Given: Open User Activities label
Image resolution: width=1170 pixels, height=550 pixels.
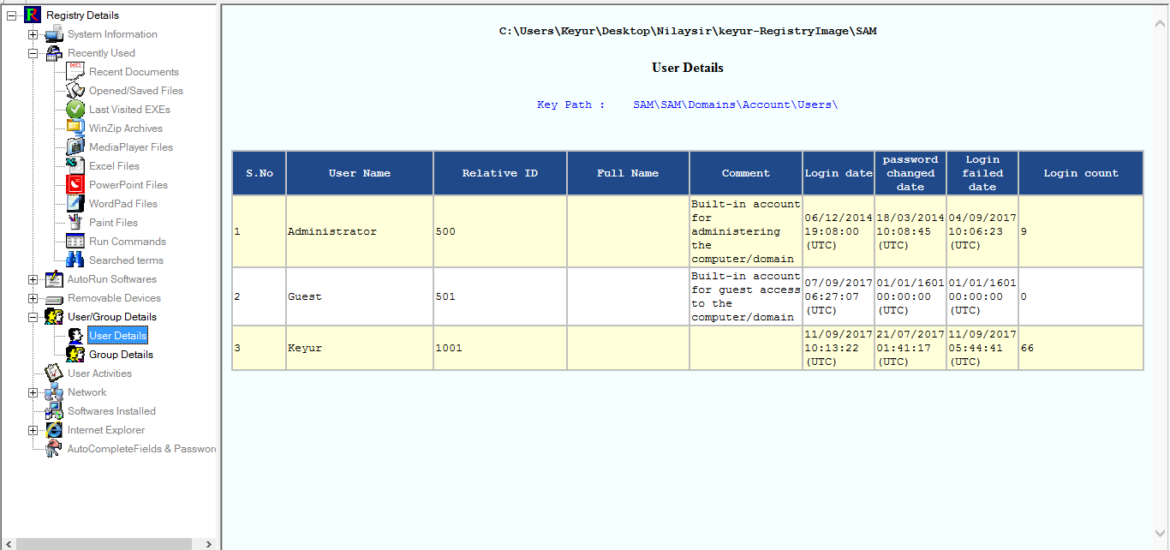Looking at the screenshot, I should (99, 373).
